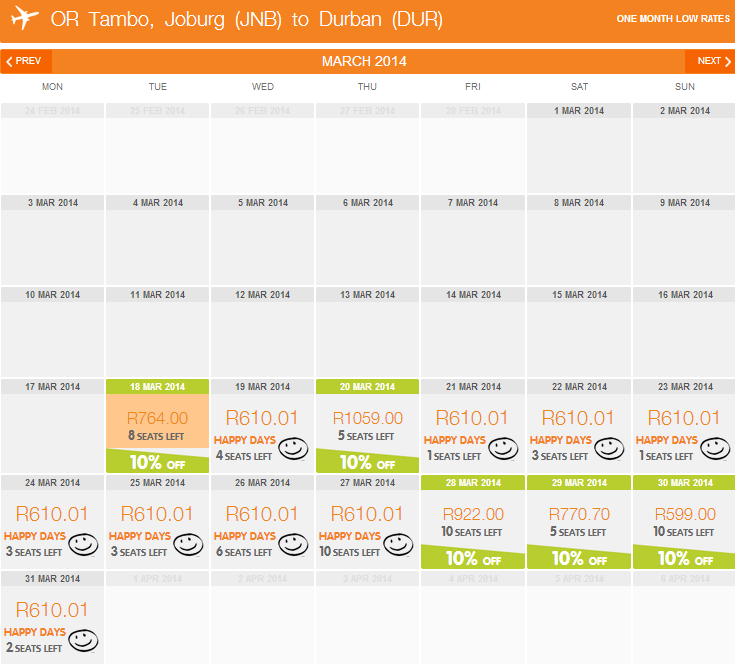Select the R922.00 fare on 28 Mar

click(473, 514)
